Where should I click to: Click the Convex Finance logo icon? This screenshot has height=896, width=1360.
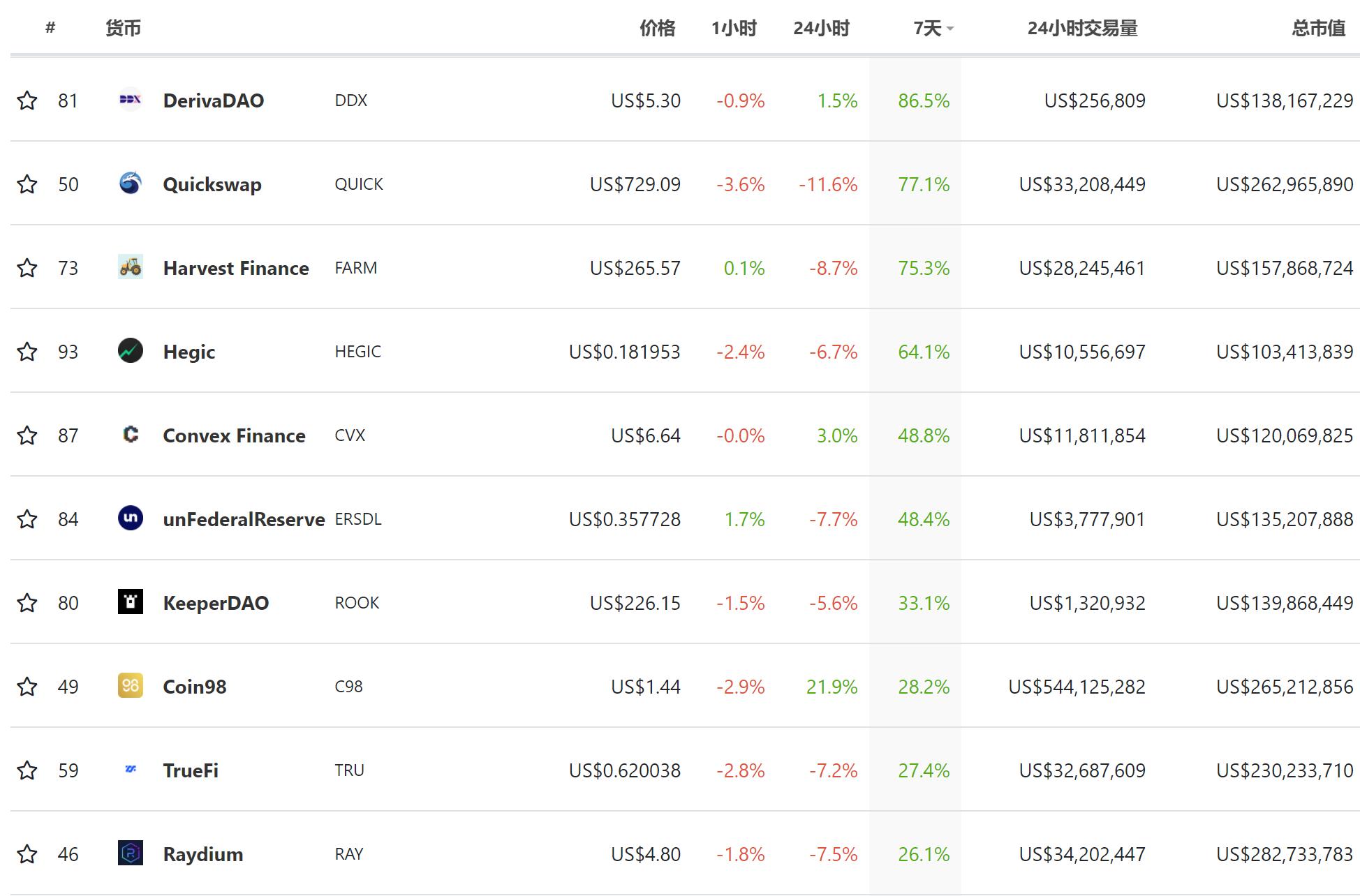click(131, 435)
